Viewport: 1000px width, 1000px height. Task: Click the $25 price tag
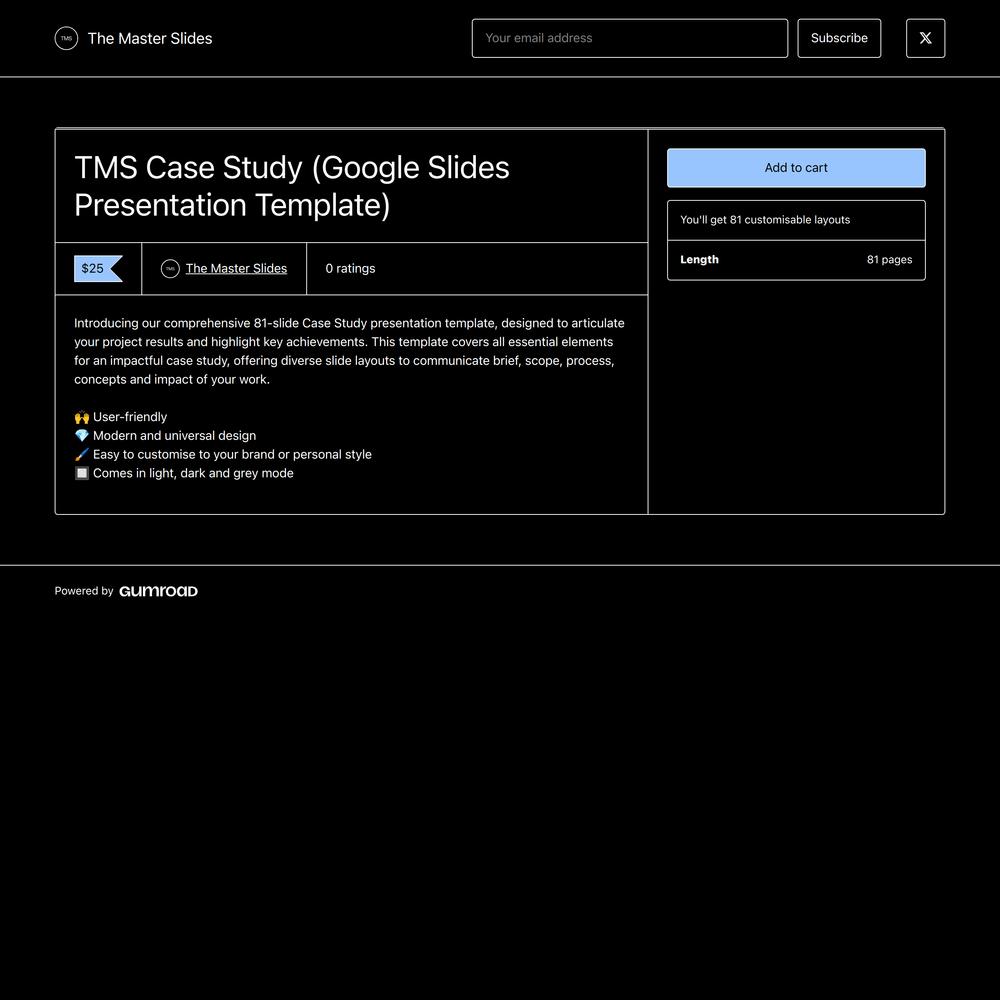(x=98, y=268)
